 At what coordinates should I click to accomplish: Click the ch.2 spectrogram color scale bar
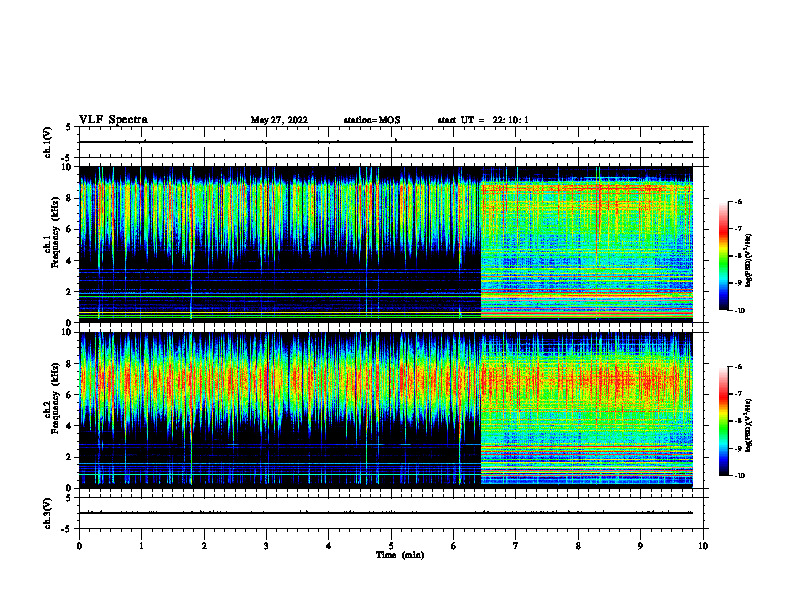(723, 421)
